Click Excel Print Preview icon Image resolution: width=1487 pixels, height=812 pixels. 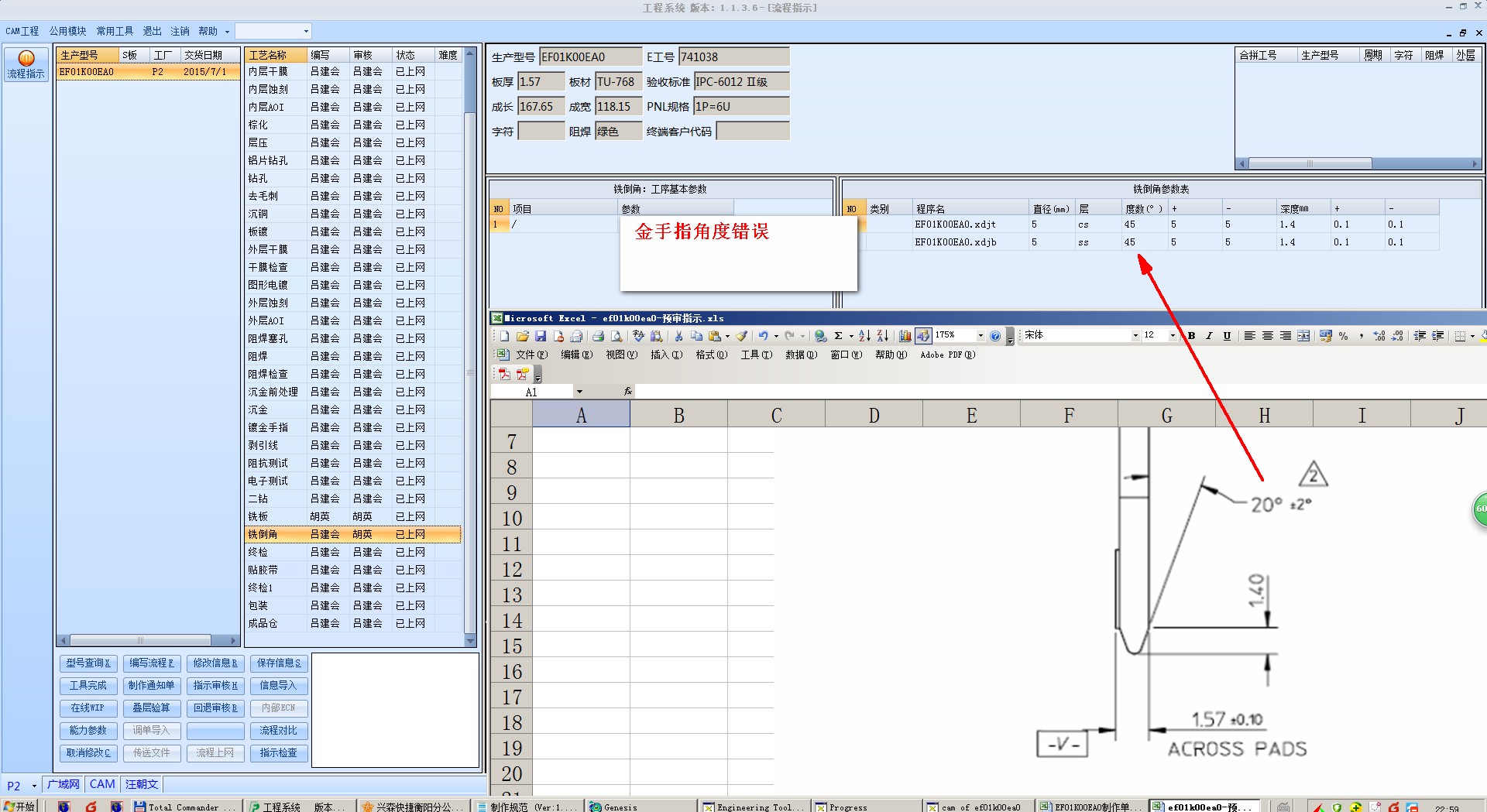pos(616,336)
